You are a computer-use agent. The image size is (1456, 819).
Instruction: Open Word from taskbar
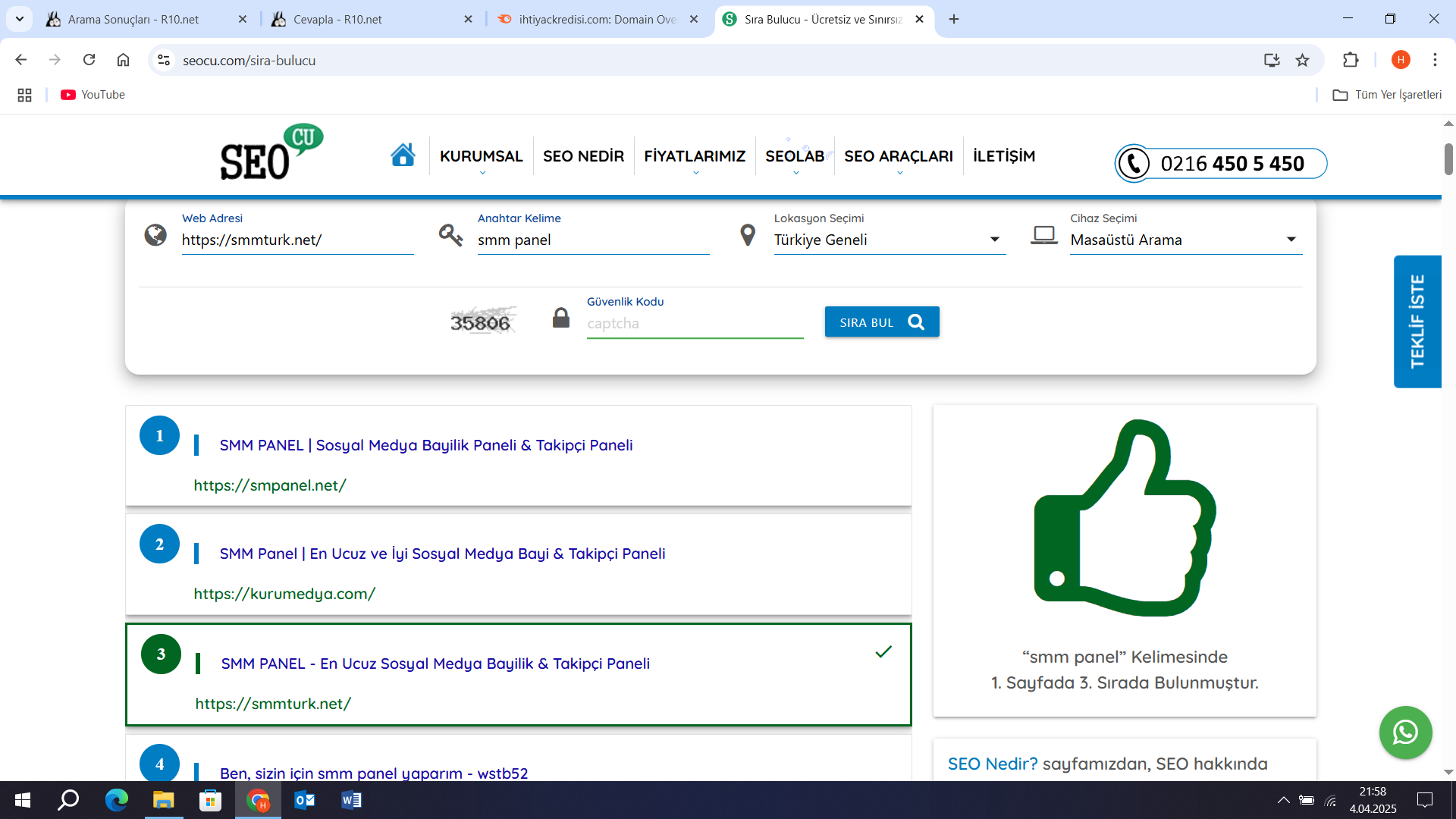point(351,800)
